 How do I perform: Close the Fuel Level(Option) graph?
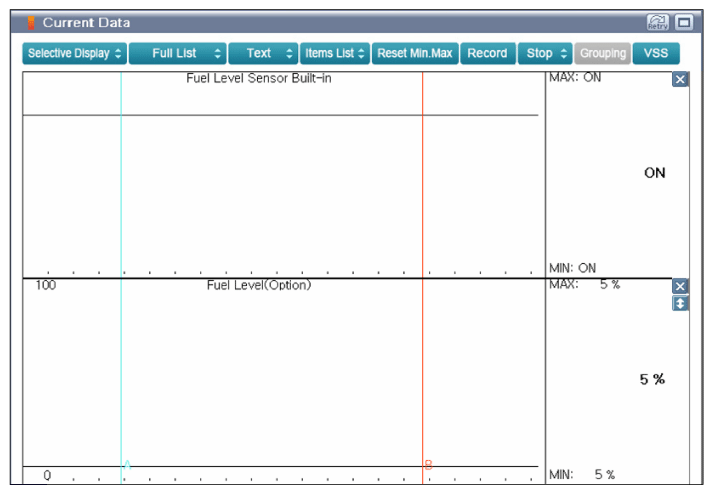click(x=680, y=286)
